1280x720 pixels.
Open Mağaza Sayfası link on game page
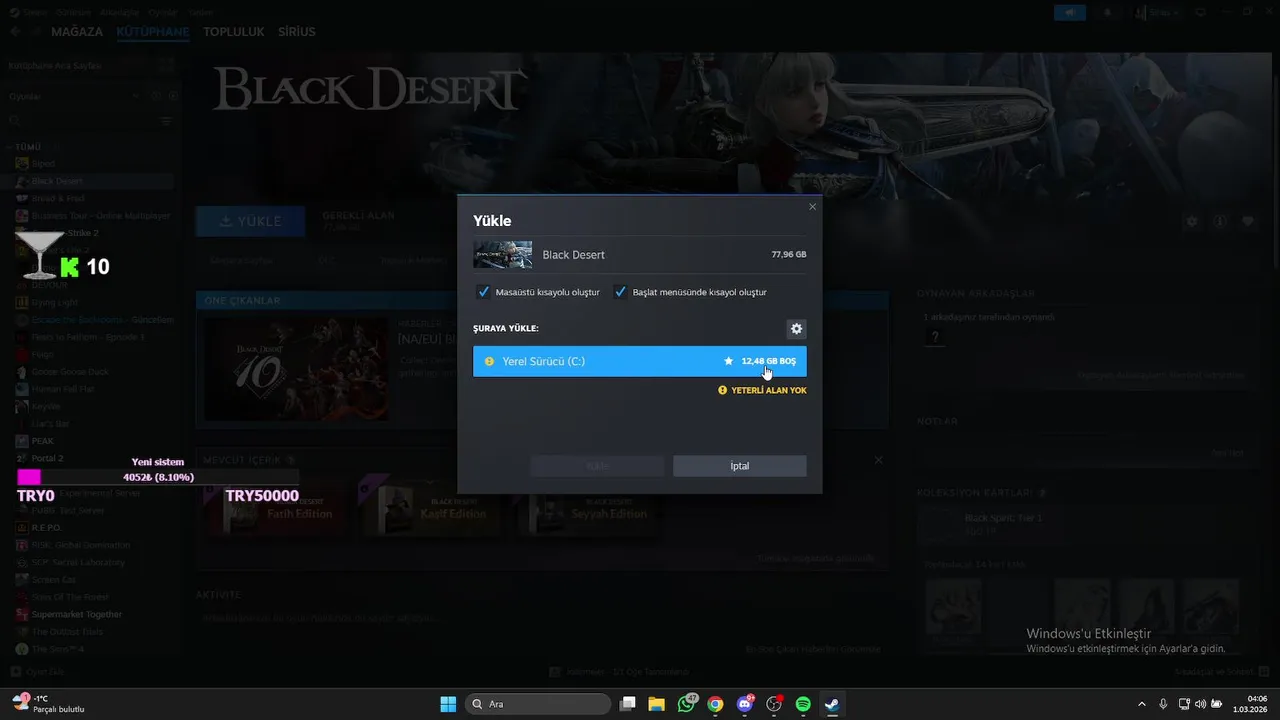point(240,260)
